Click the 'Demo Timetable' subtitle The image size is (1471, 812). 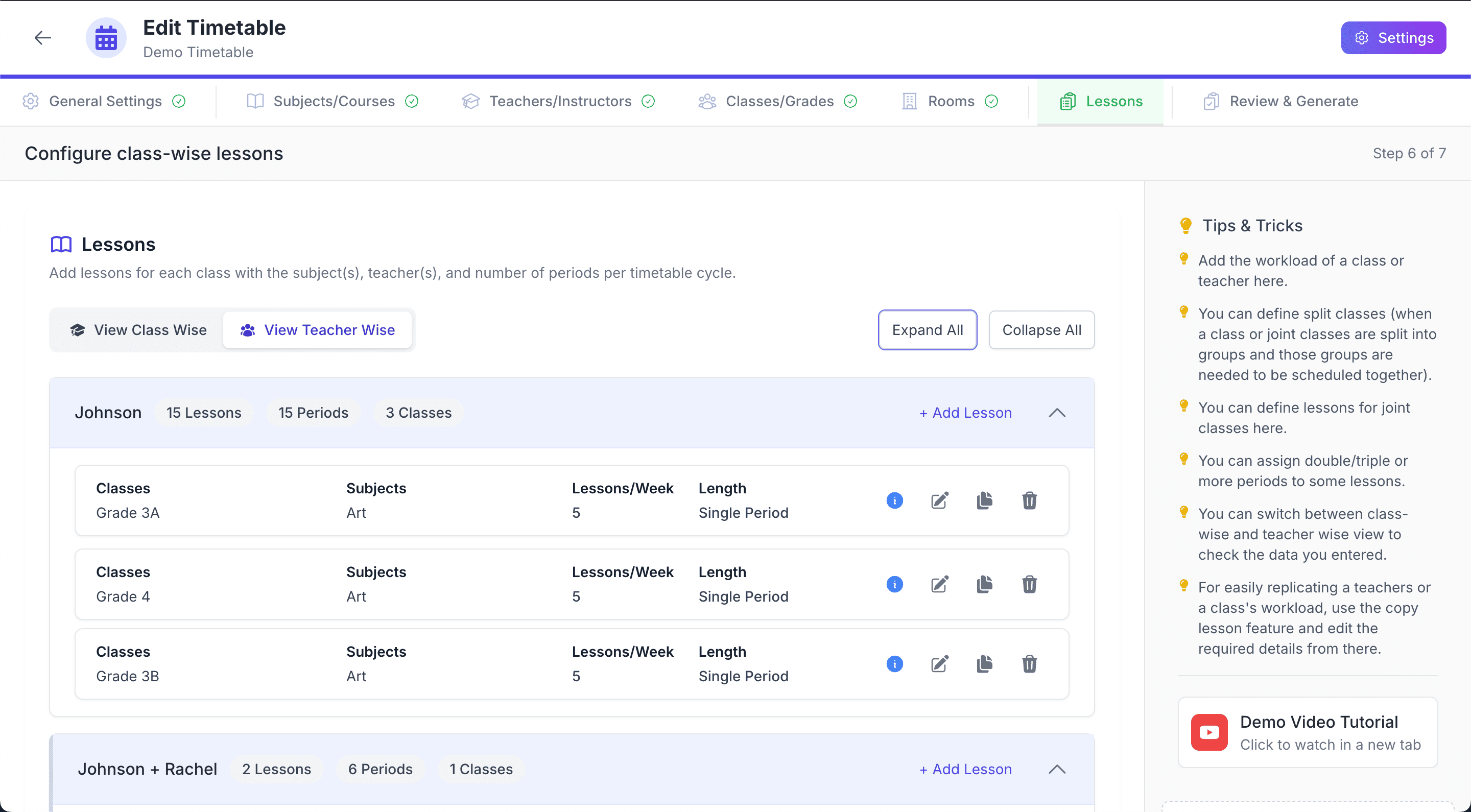click(198, 53)
